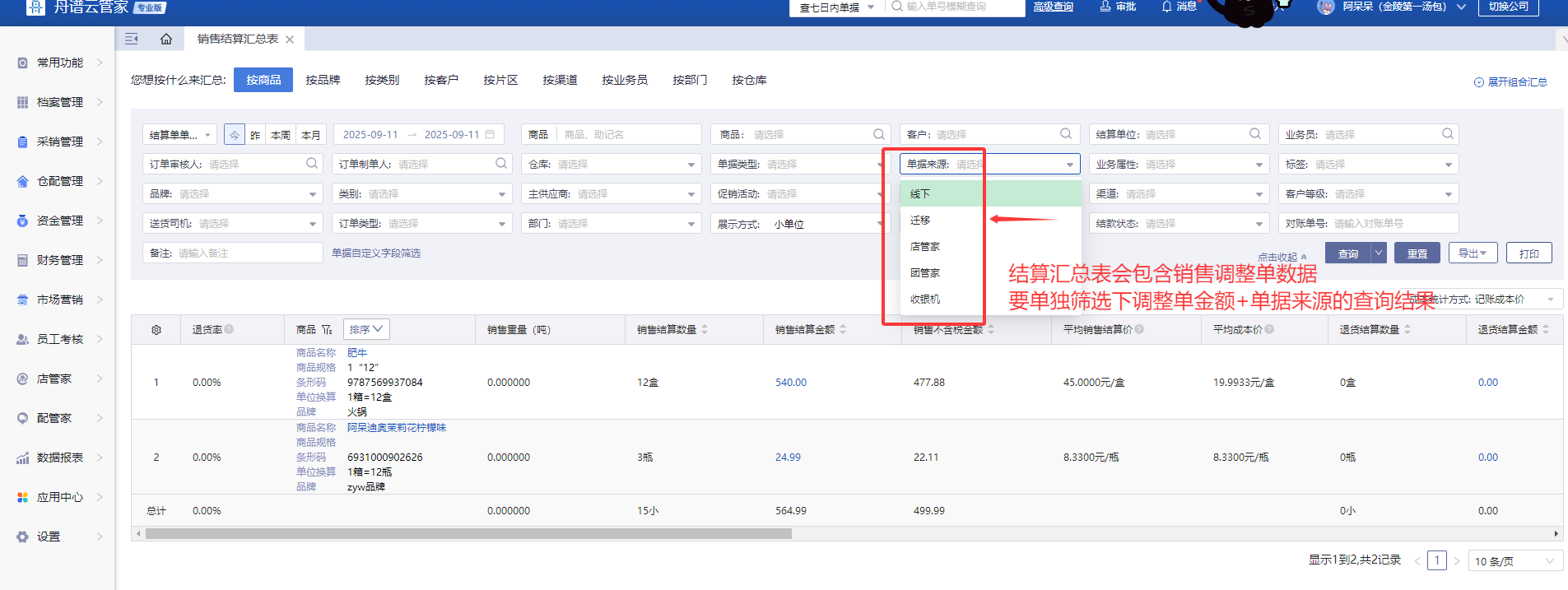The width and height of the screenshot is (1568, 590).
Task: Click the 消息 bell icon
Action: coord(1166,7)
